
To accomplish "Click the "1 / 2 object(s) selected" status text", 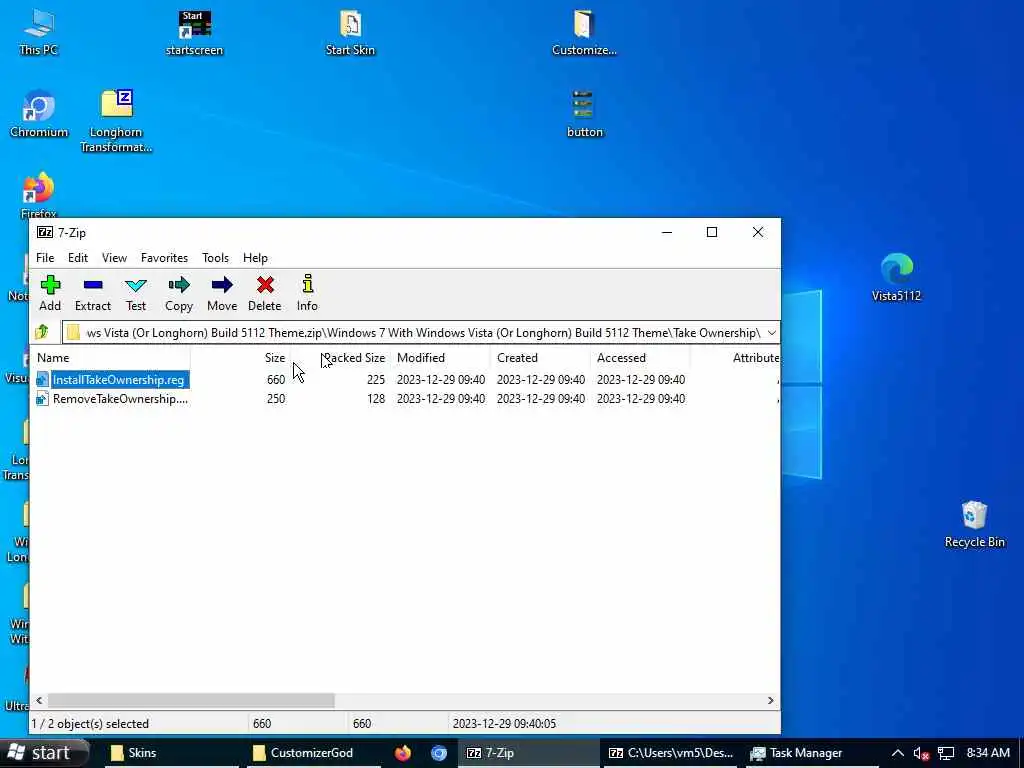I will point(90,724).
